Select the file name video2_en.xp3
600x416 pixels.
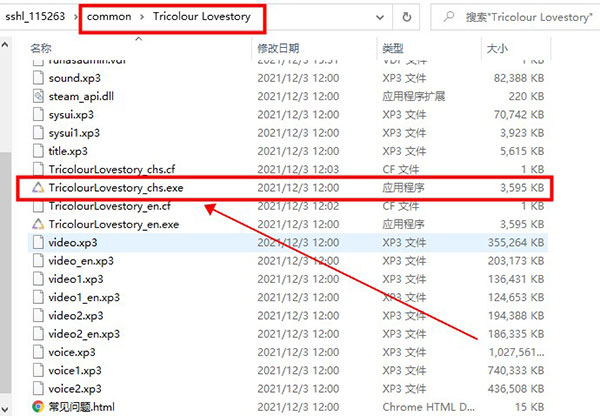pos(84,334)
